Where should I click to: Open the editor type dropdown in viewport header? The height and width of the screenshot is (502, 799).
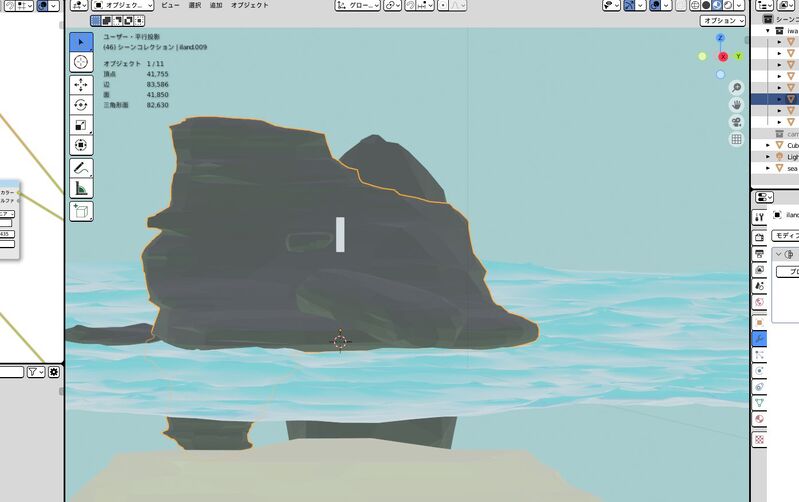(79, 5)
